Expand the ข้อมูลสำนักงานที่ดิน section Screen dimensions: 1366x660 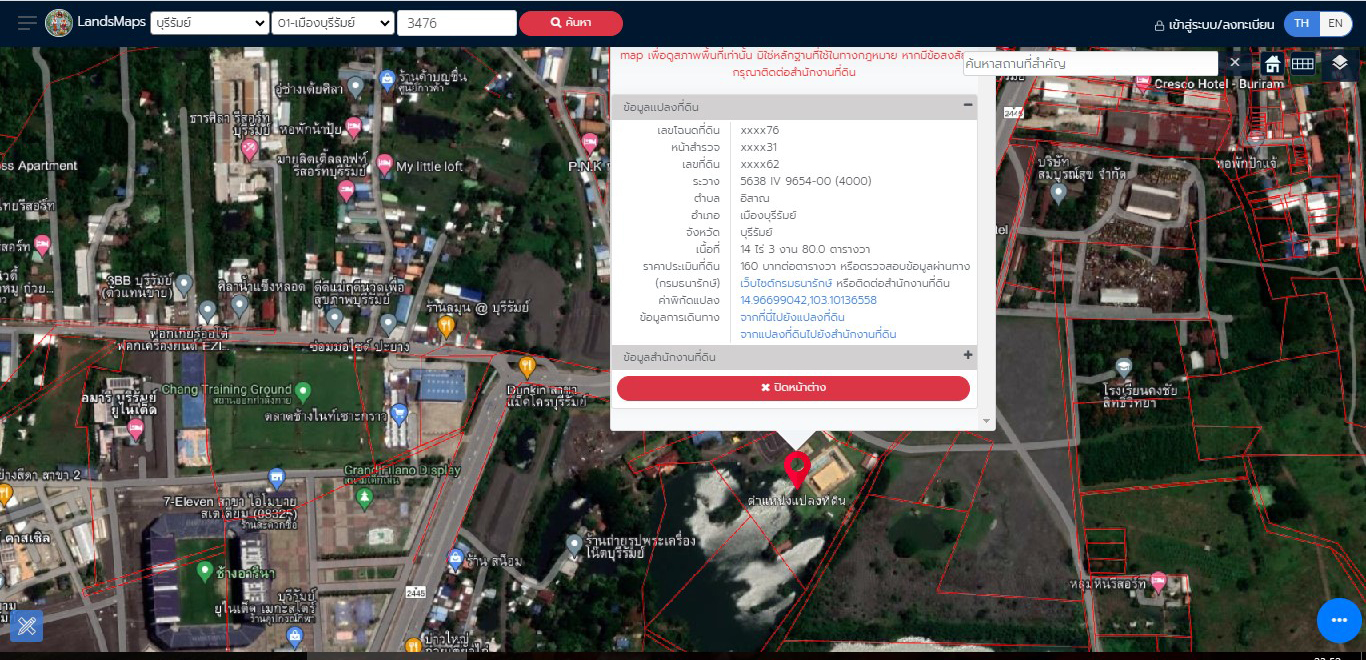[x=967, y=356]
